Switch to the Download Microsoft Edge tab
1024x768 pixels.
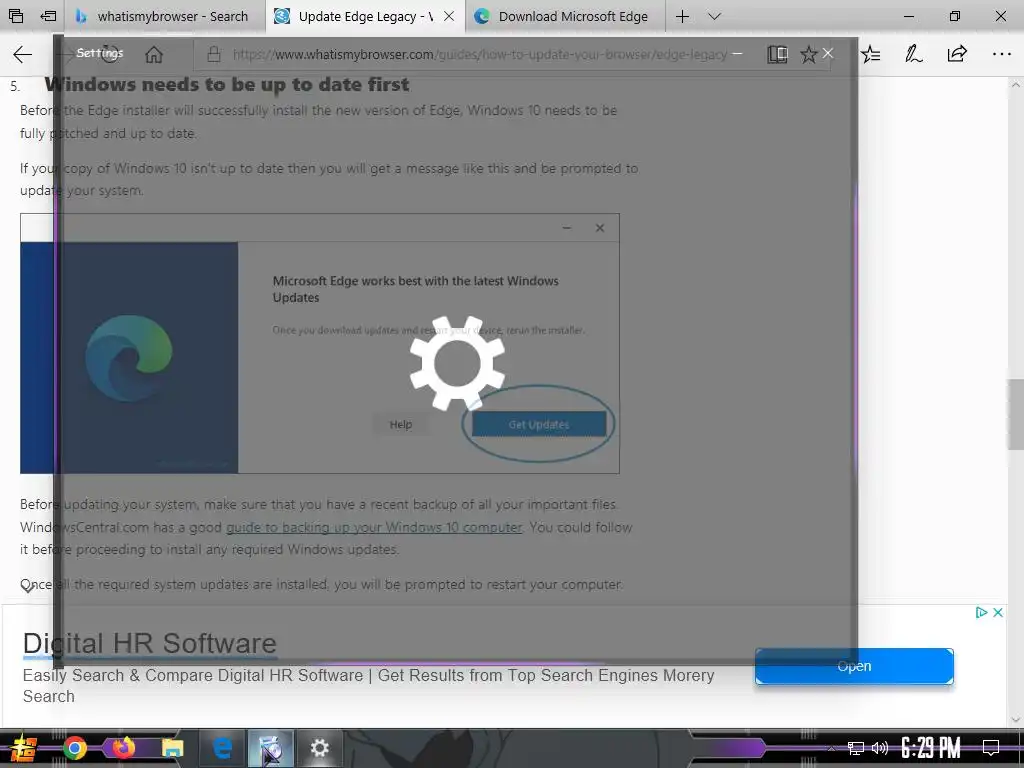565,16
